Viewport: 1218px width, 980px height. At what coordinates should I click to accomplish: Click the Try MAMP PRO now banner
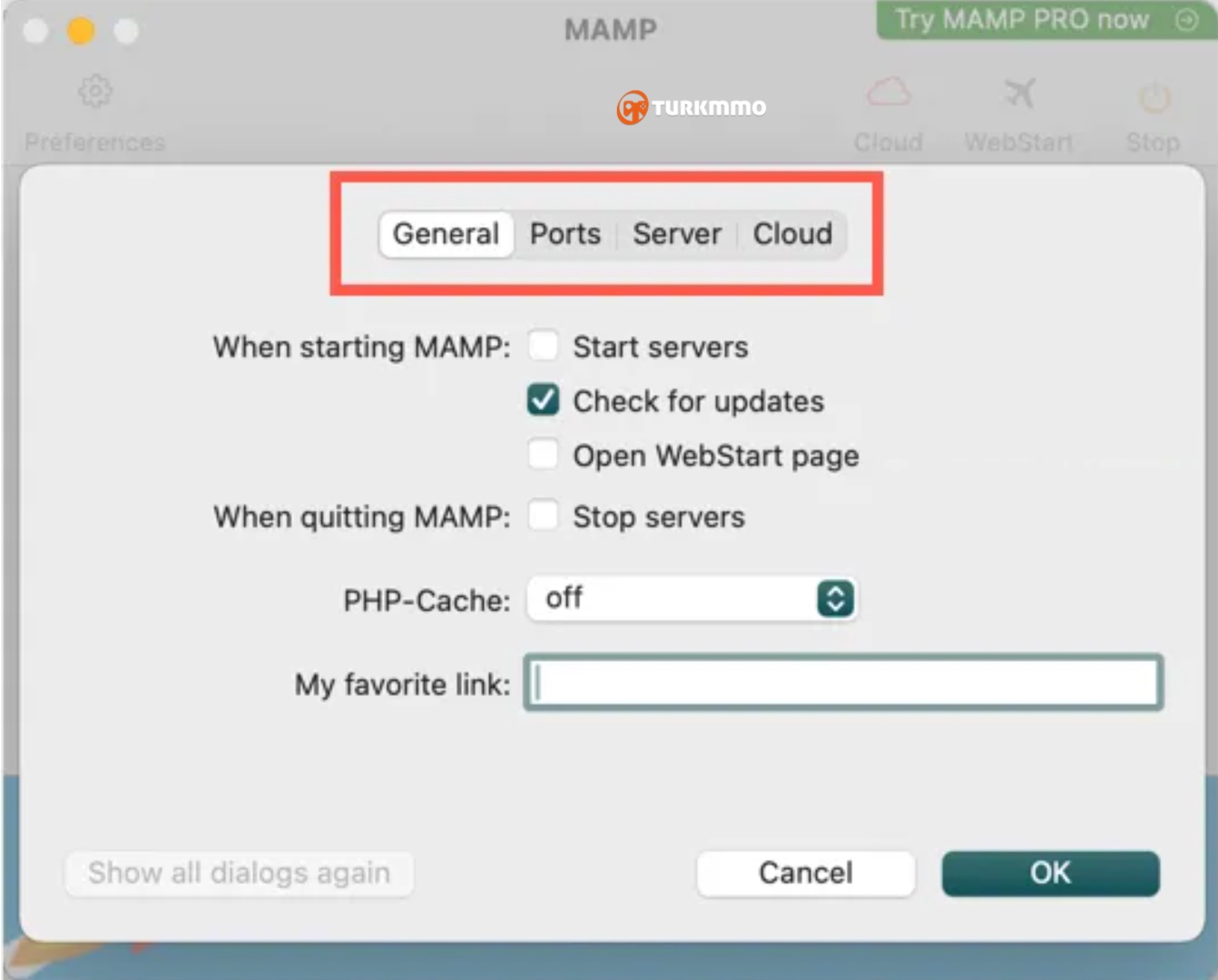coord(1046,20)
